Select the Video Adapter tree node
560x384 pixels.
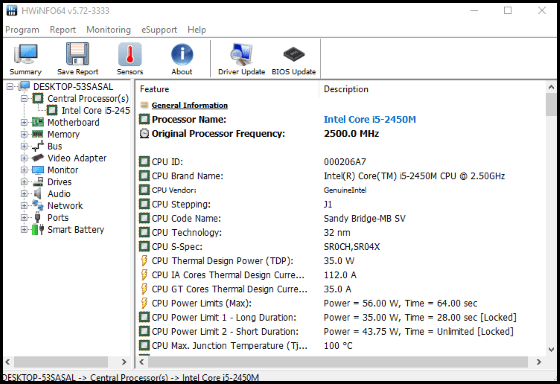77,158
